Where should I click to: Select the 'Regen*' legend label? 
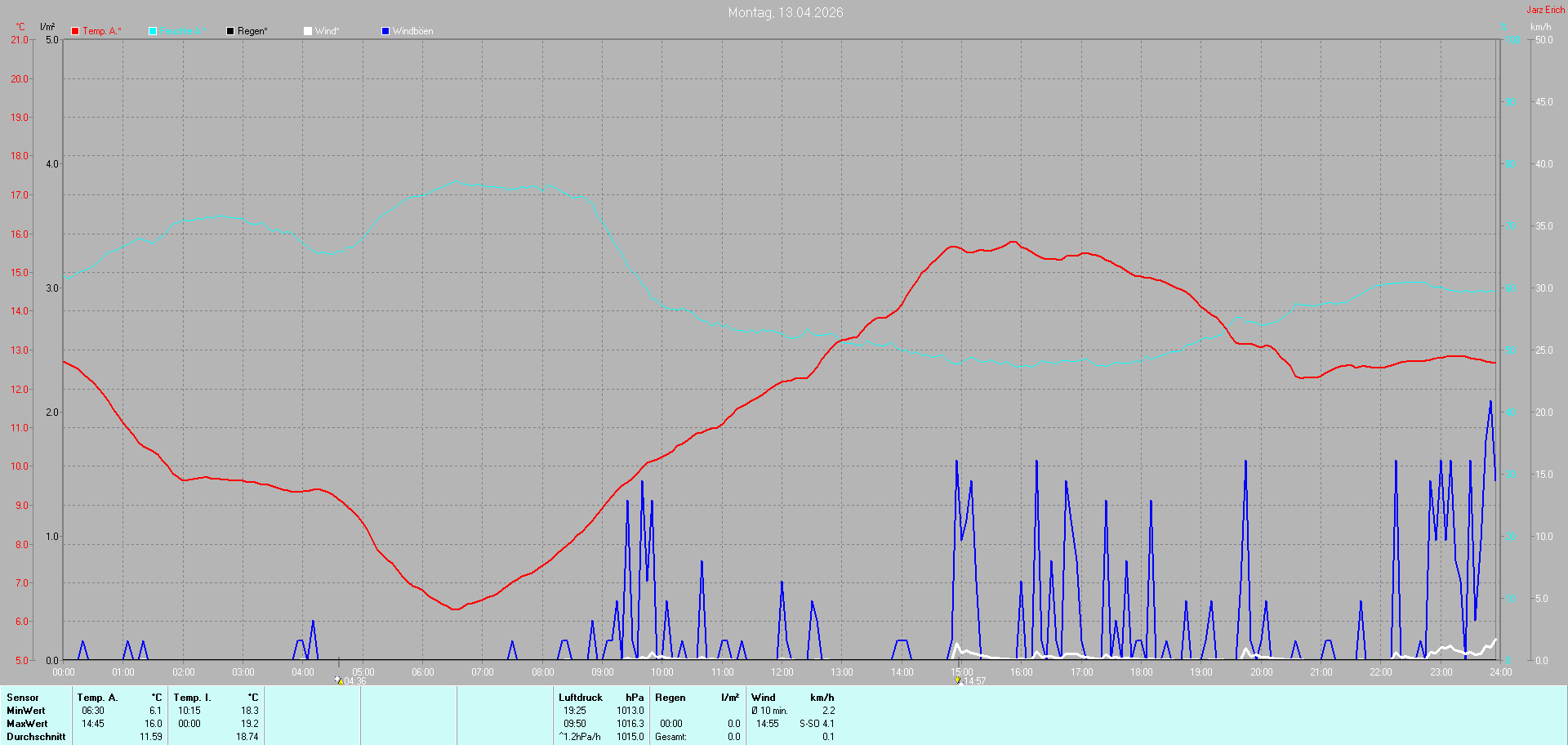pos(252,31)
